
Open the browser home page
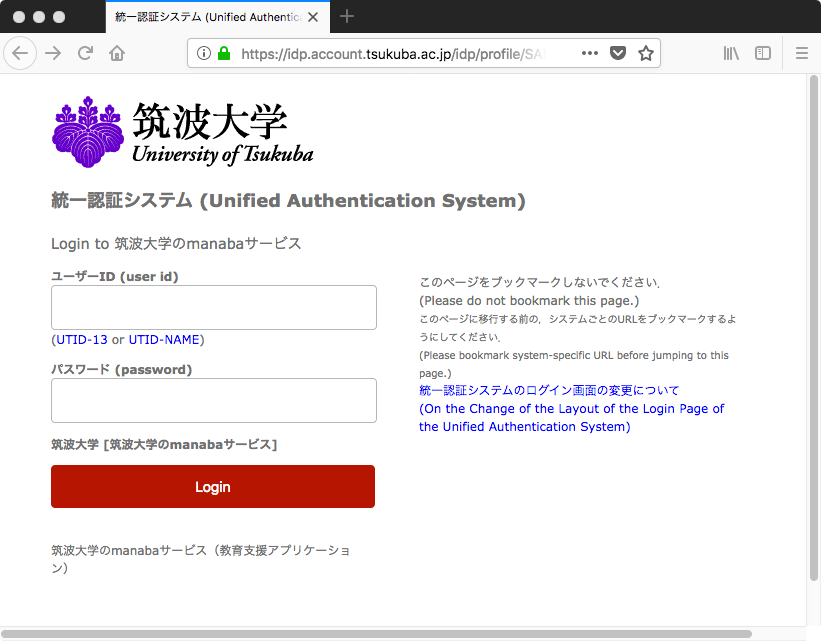pyautogui.click(x=117, y=53)
